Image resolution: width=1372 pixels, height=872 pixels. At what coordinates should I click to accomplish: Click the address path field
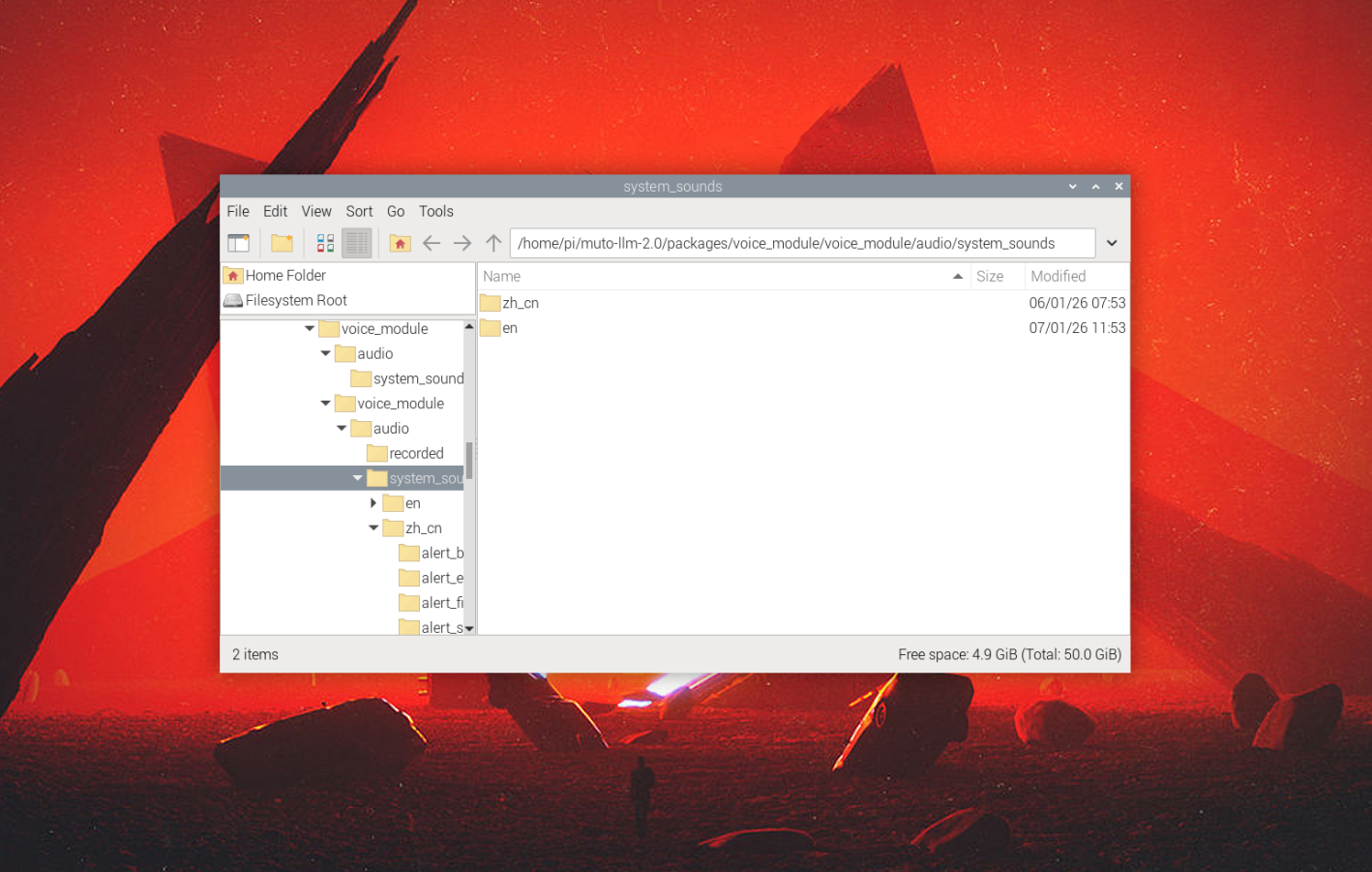(803, 243)
